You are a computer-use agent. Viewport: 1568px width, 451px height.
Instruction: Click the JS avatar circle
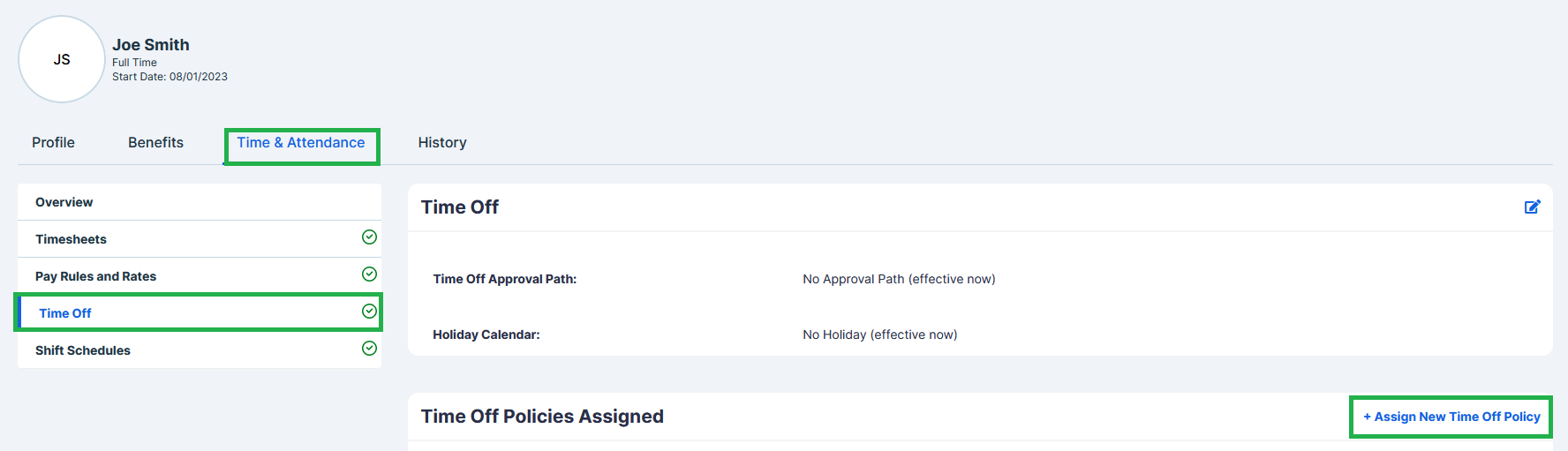click(x=62, y=59)
